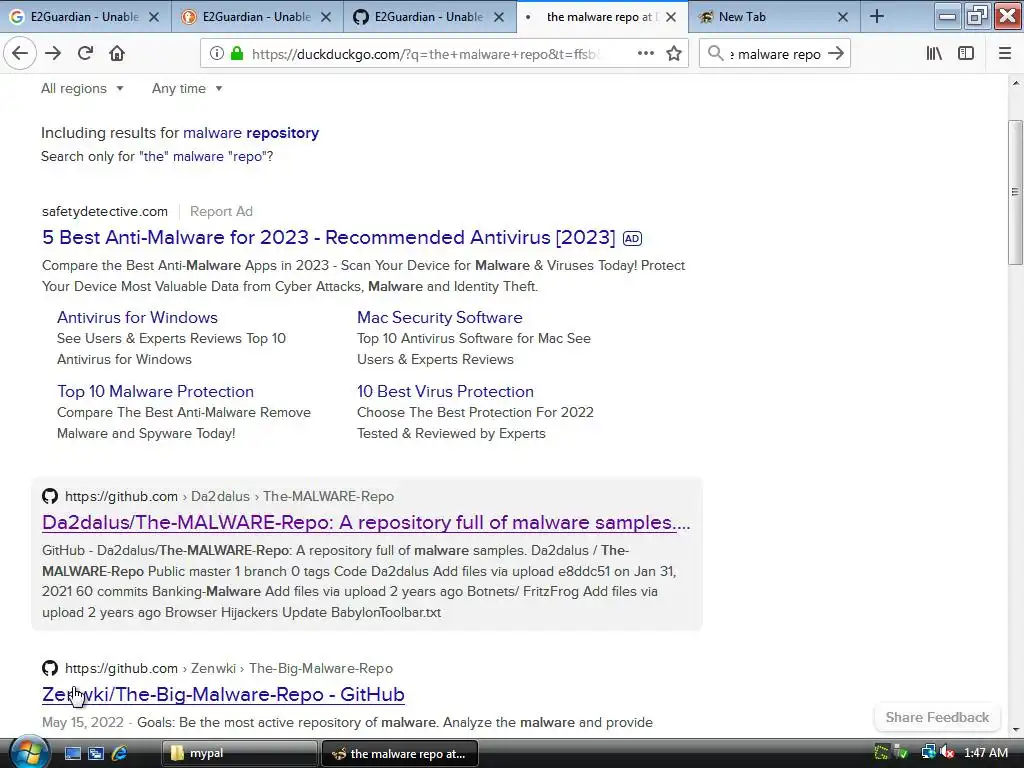This screenshot has height=768, width=1024.
Task: Open mypal folder taskbar button
Action: [x=239, y=754]
